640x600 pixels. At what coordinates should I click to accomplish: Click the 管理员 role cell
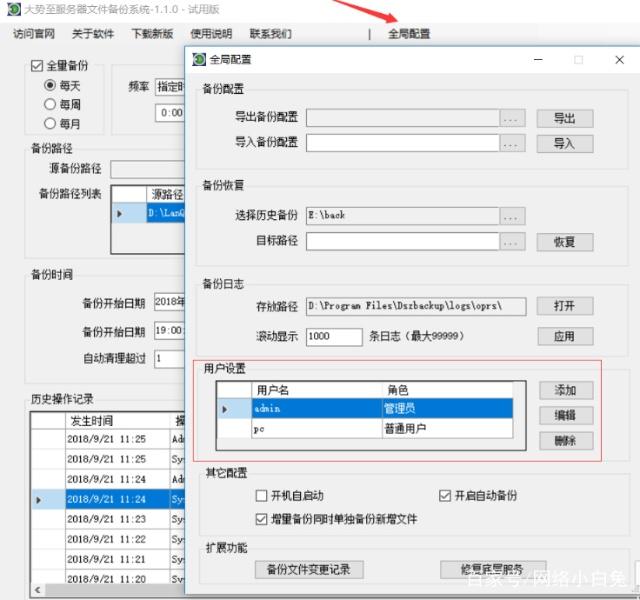pos(447,409)
